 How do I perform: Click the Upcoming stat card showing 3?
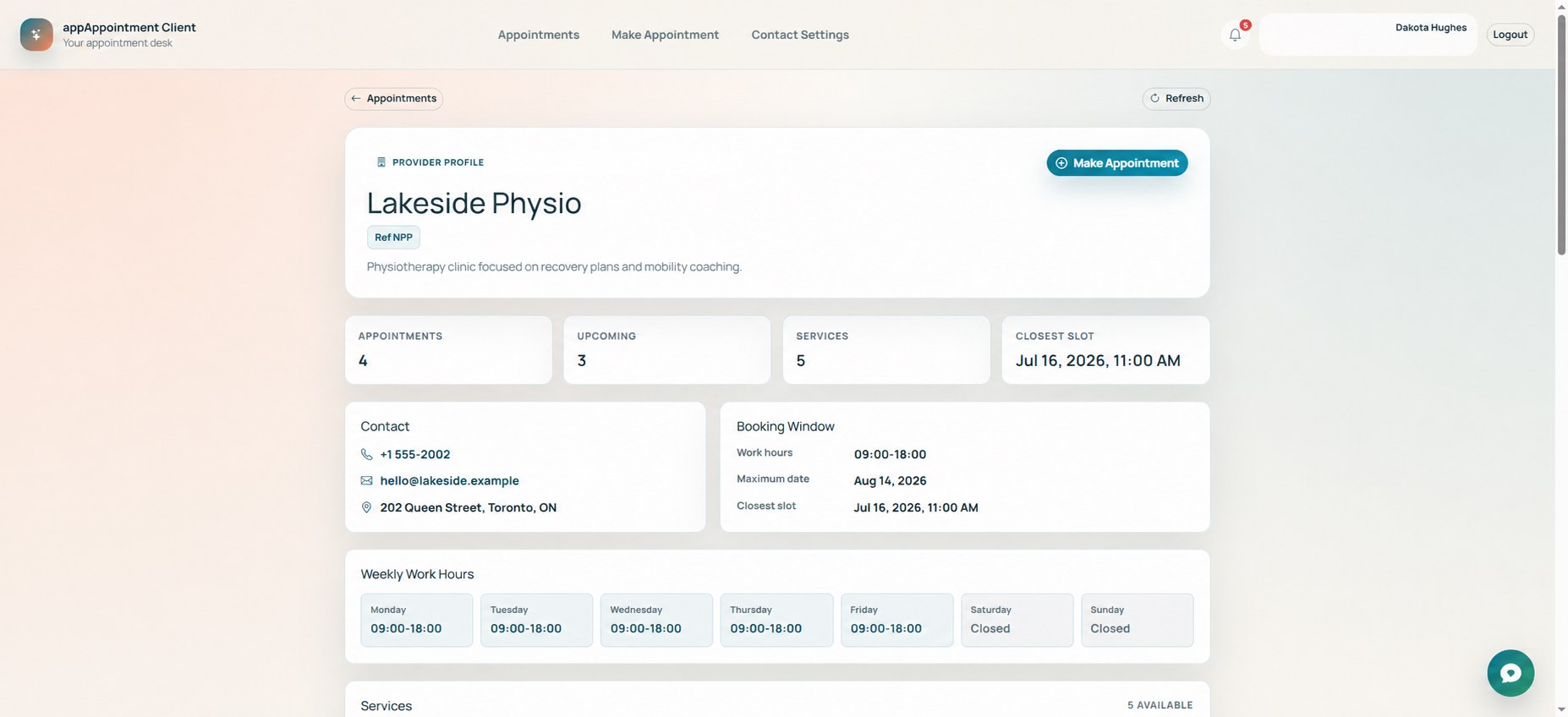coord(667,350)
